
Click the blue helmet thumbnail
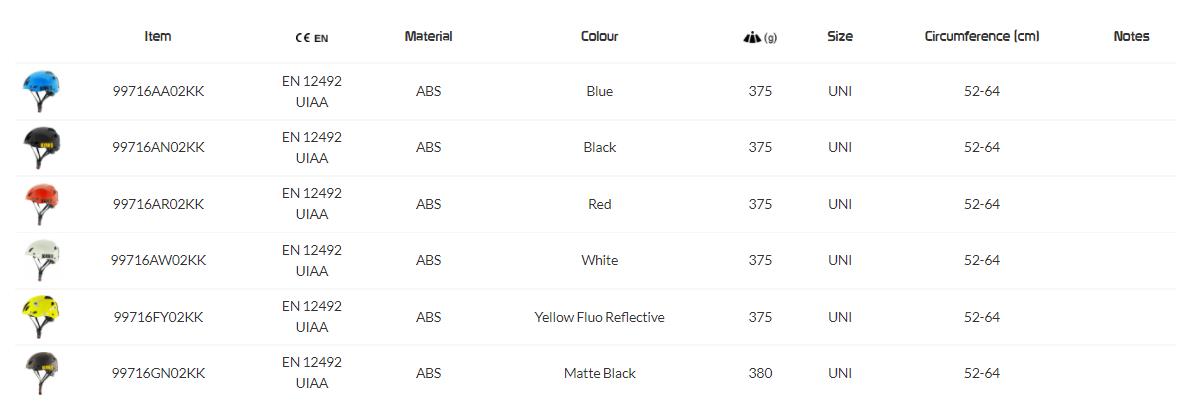pyautogui.click(x=41, y=91)
